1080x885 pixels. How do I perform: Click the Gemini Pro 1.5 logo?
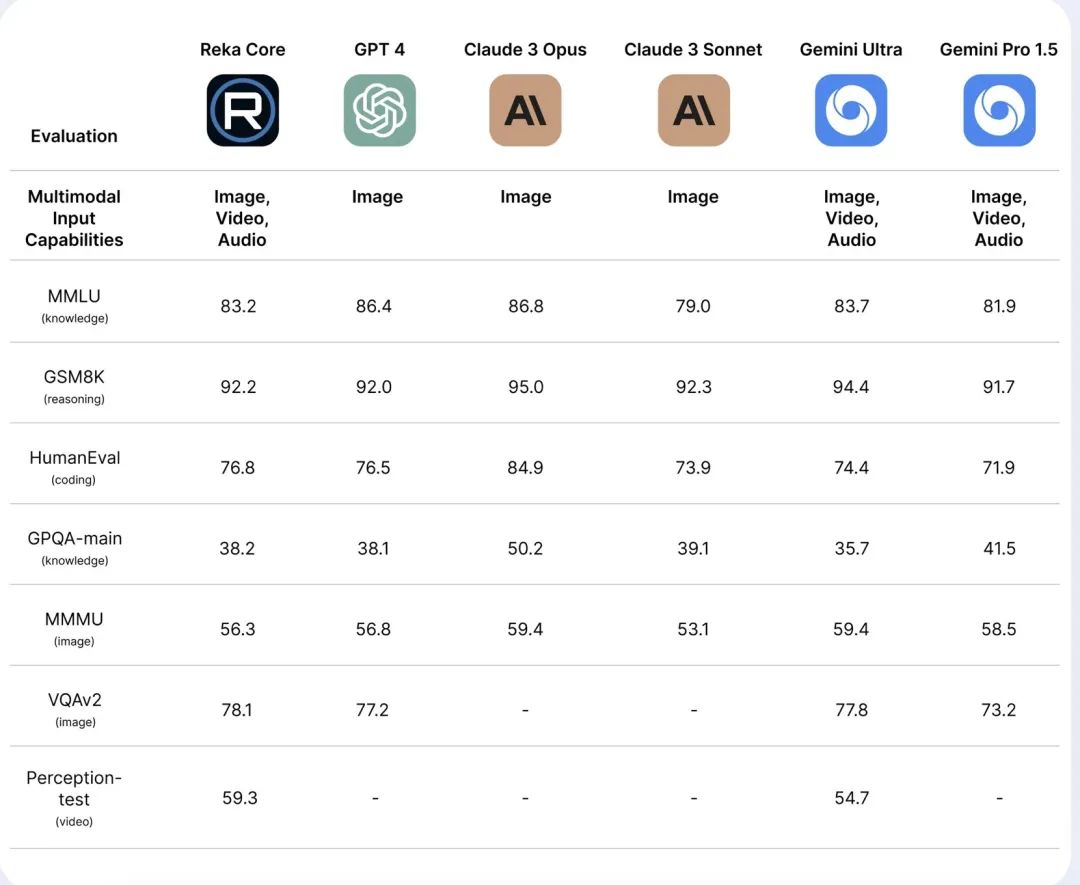(x=999, y=110)
